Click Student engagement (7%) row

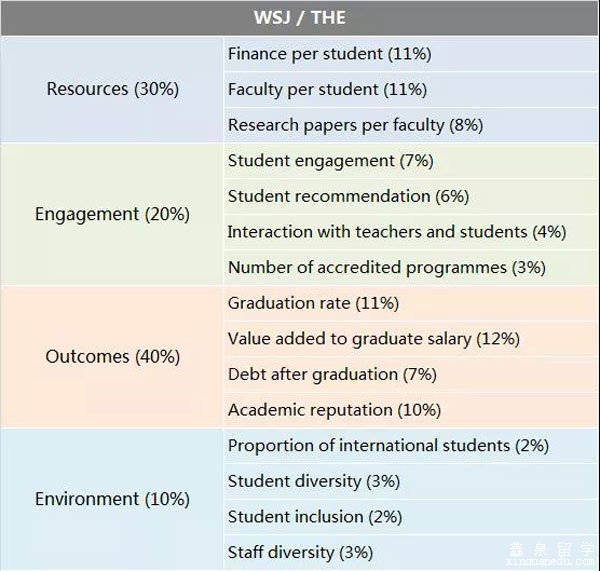pos(411,160)
